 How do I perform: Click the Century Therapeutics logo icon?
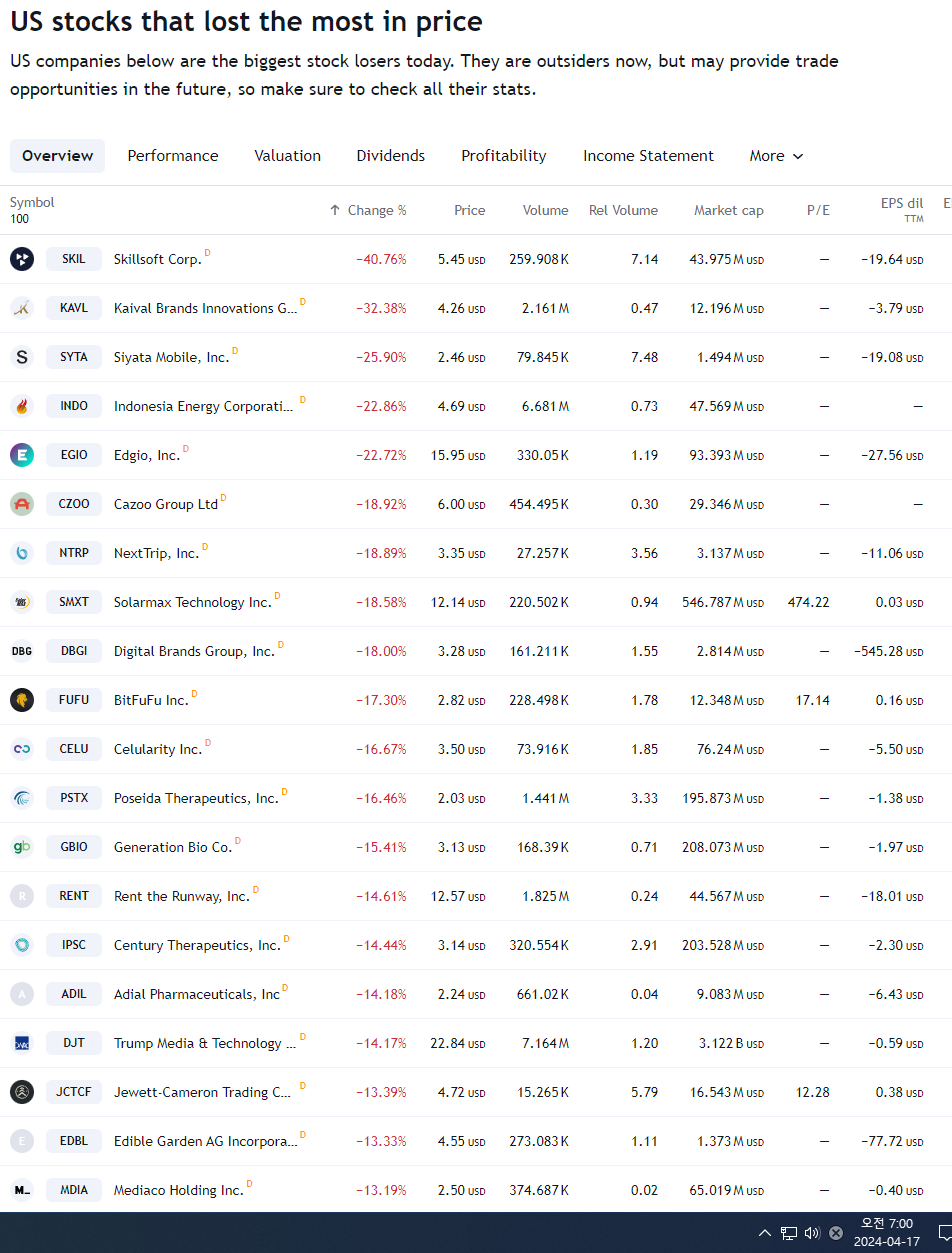coord(22,945)
